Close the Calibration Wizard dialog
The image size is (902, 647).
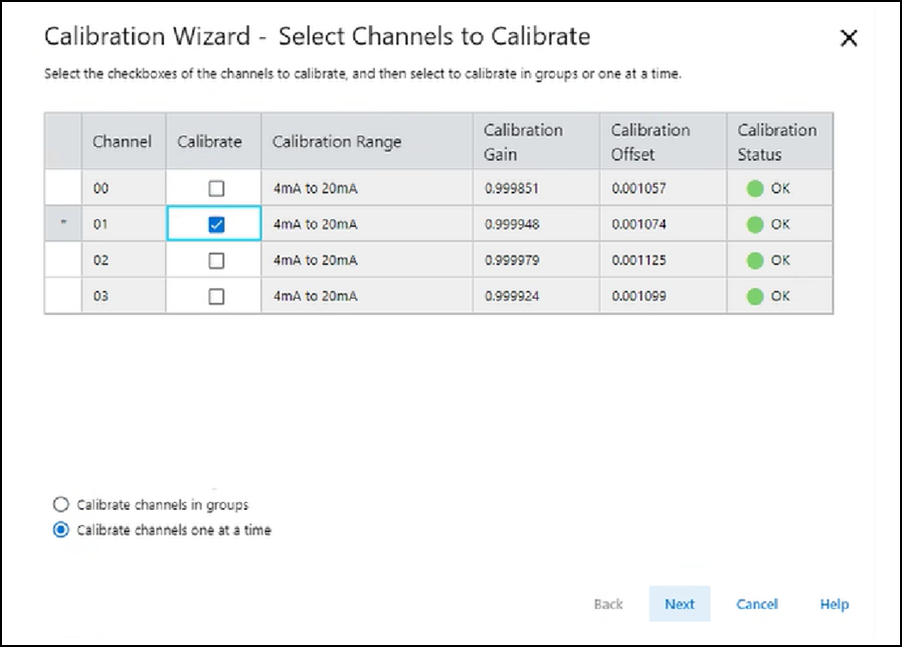(x=848, y=39)
